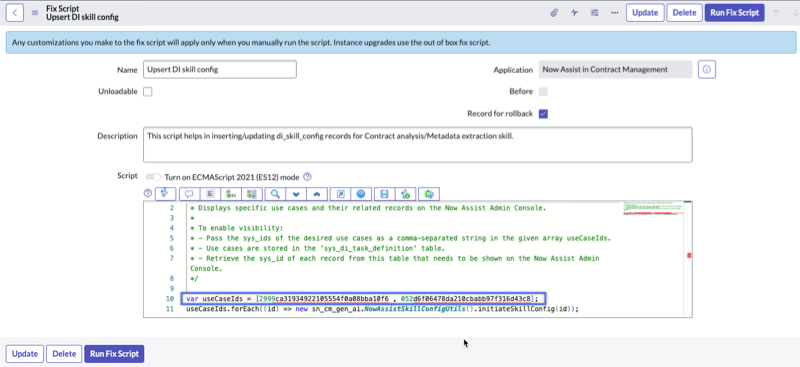Click the 'Fix Script' form title text
Image resolution: width=800 pixels, height=367 pixels.
(x=63, y=9)
